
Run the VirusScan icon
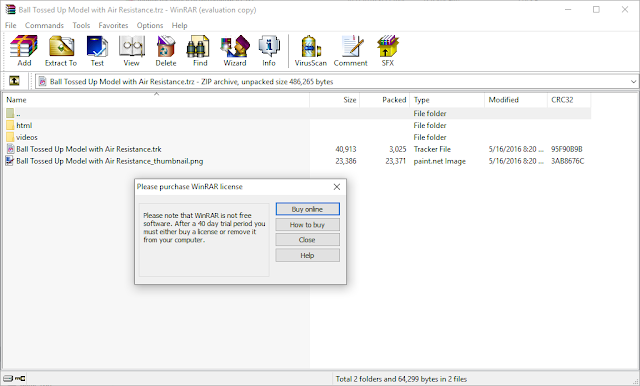point(311,51)
